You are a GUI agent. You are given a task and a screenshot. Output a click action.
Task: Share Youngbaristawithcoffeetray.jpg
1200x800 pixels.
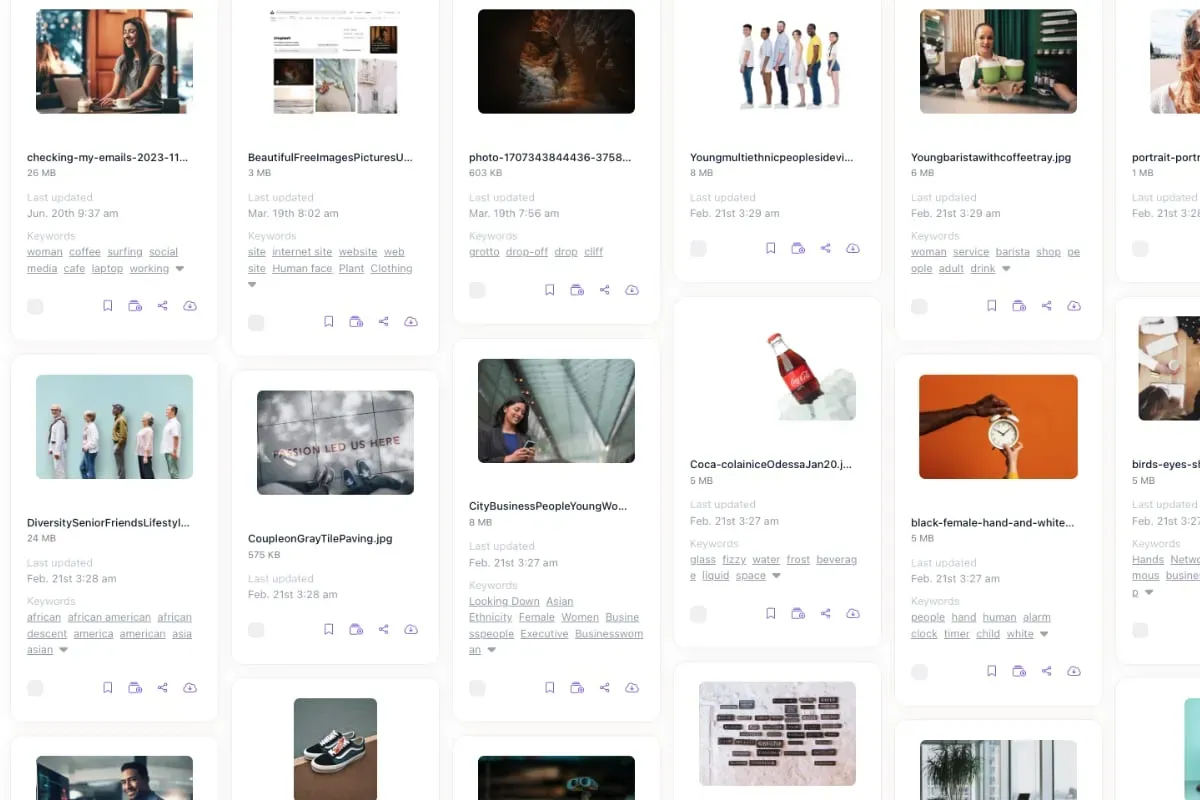[x=1047, y=306]
